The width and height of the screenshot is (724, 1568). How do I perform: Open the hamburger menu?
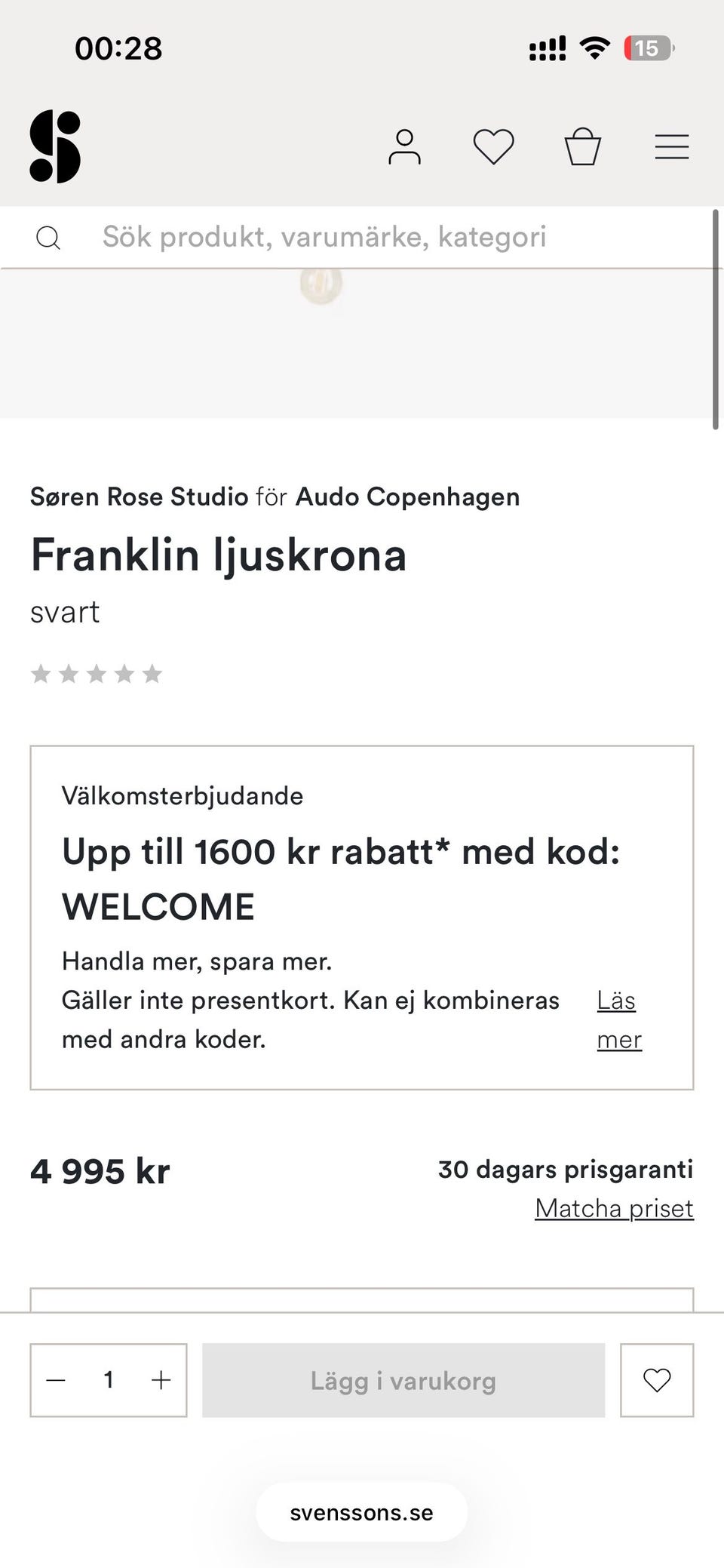[672, 146]
